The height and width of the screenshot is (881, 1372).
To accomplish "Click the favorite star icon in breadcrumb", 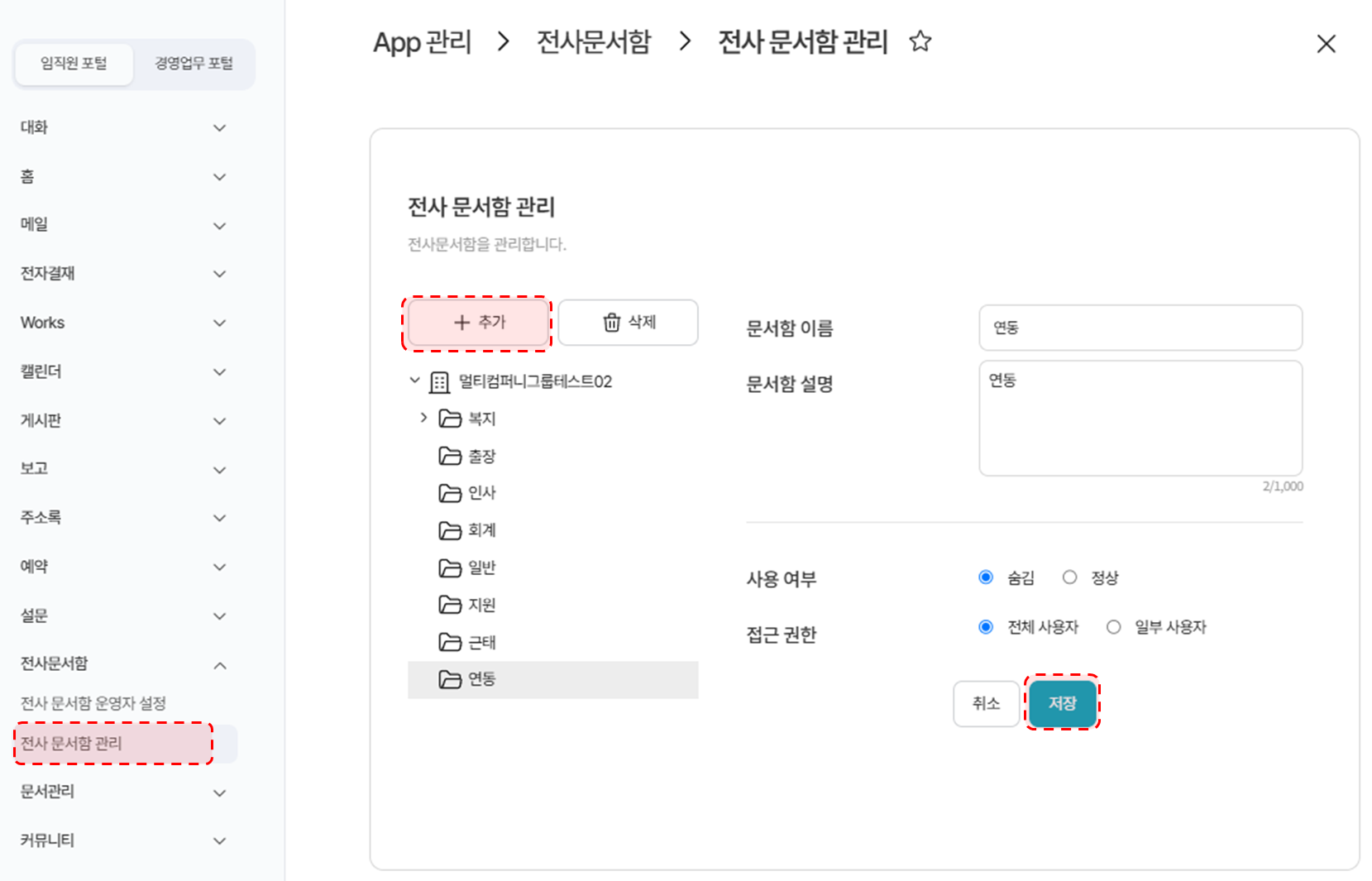I will tap(920, 41).
